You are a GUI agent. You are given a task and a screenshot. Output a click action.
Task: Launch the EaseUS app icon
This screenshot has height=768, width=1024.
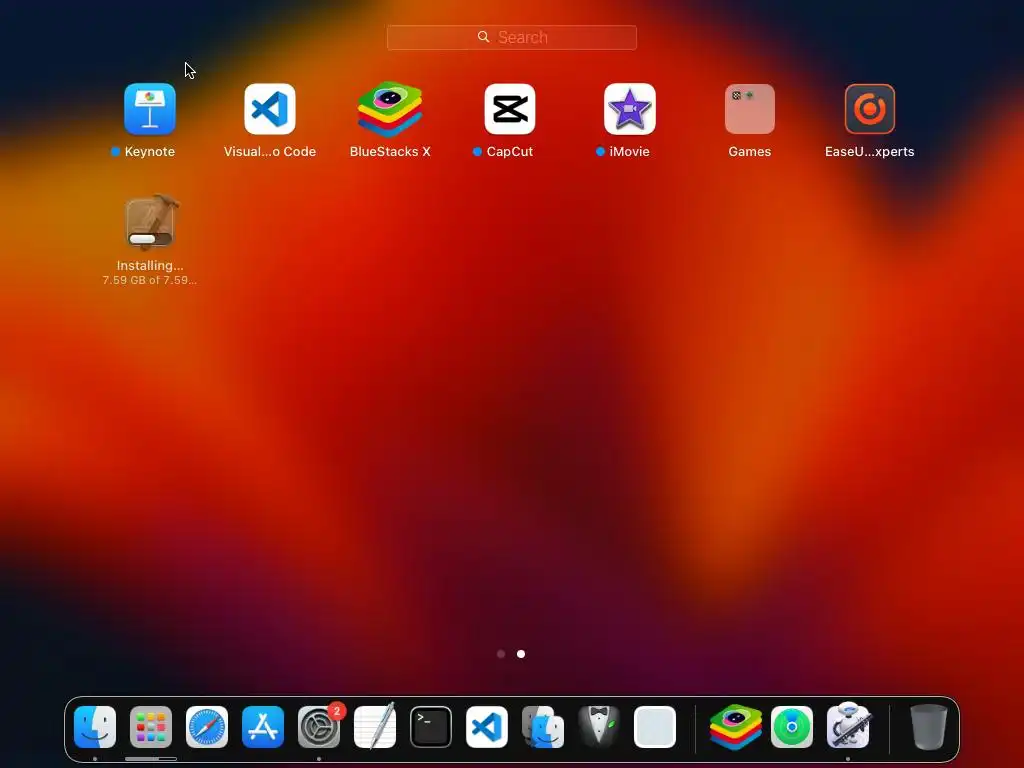pyautogui.click(x=870, y=109)
